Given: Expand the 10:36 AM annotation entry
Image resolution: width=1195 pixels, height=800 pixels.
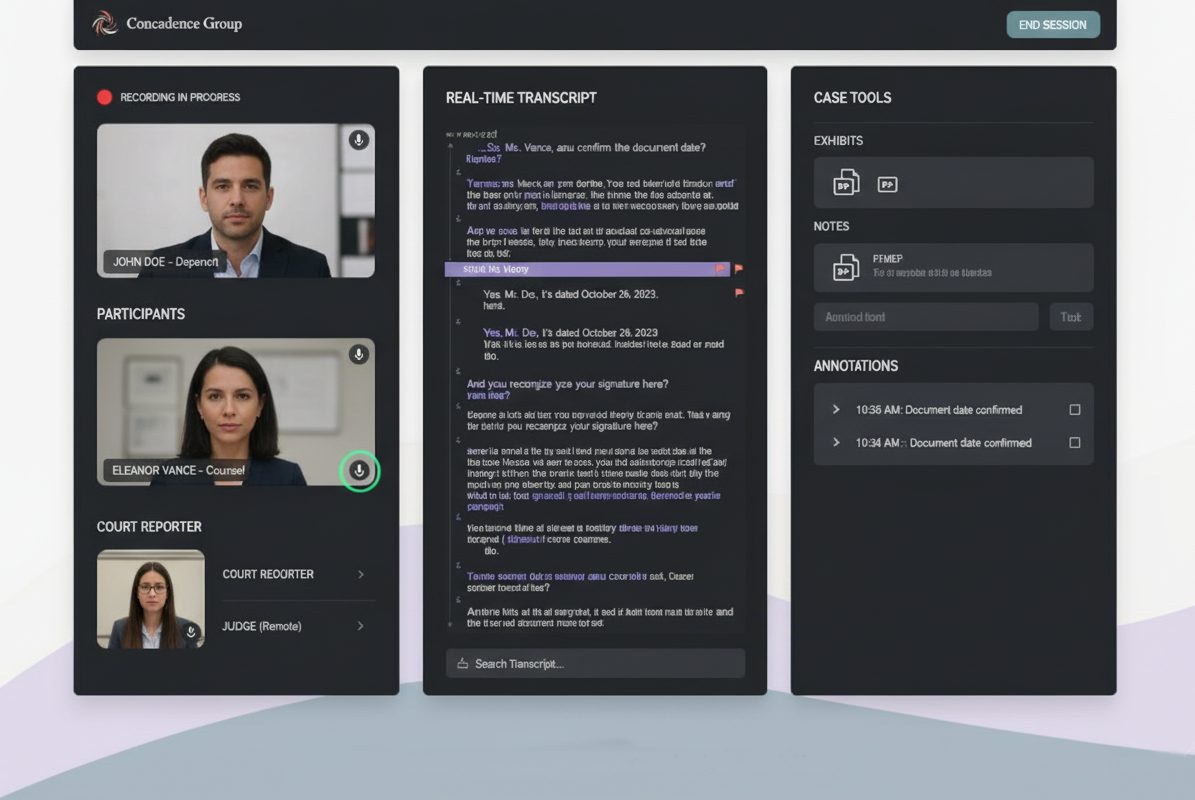Looking at the screenshot, I should click(x=836, y=410).
